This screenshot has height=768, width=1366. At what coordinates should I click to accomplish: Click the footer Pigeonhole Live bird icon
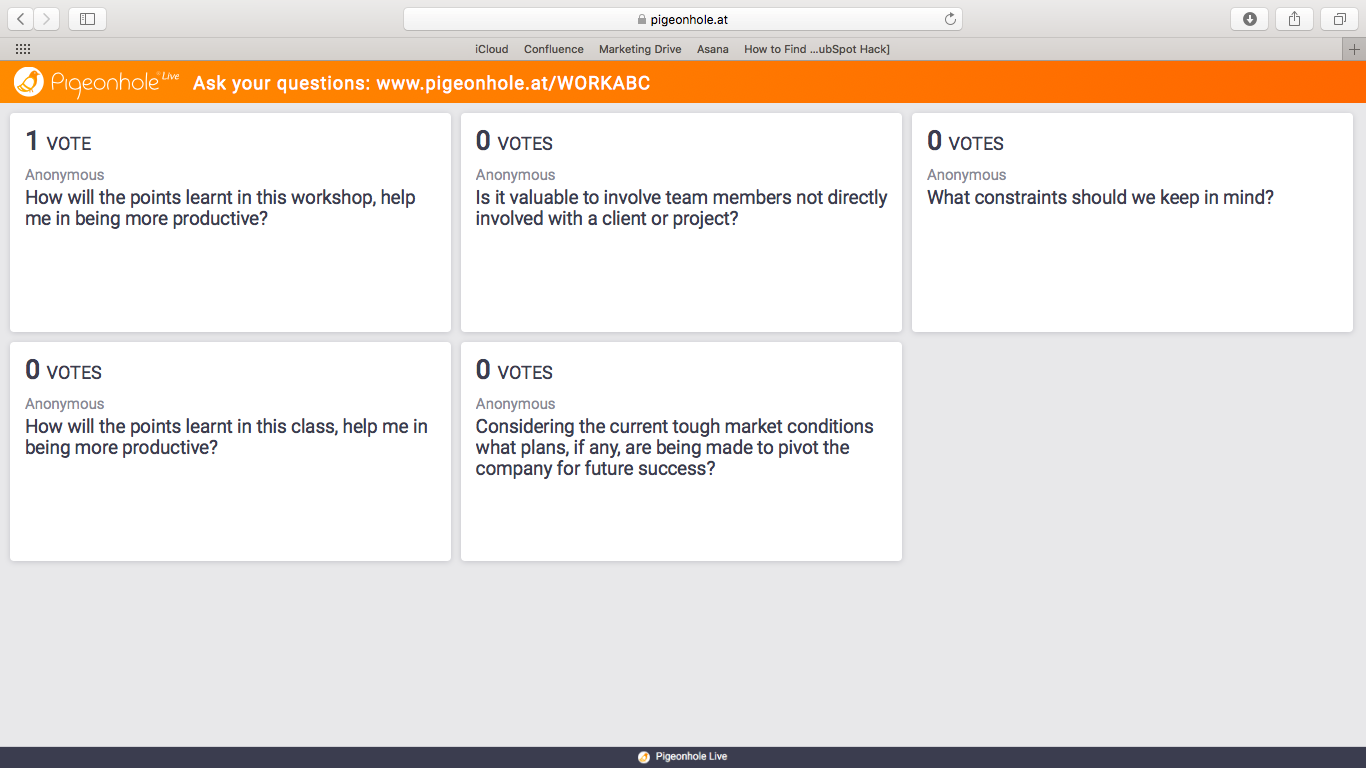[644, 757]
